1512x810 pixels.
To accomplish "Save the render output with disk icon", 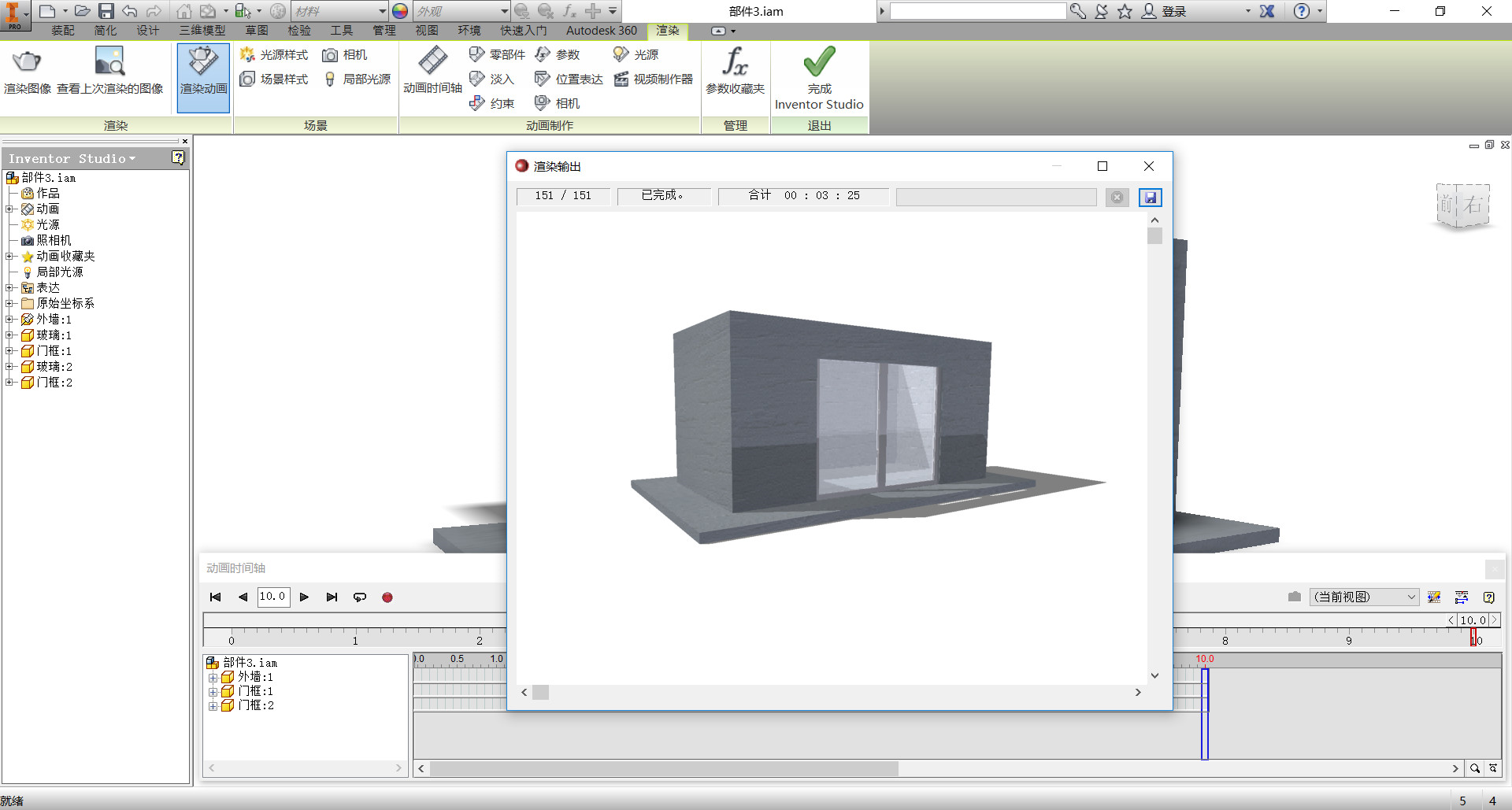I will [1150, 197].
